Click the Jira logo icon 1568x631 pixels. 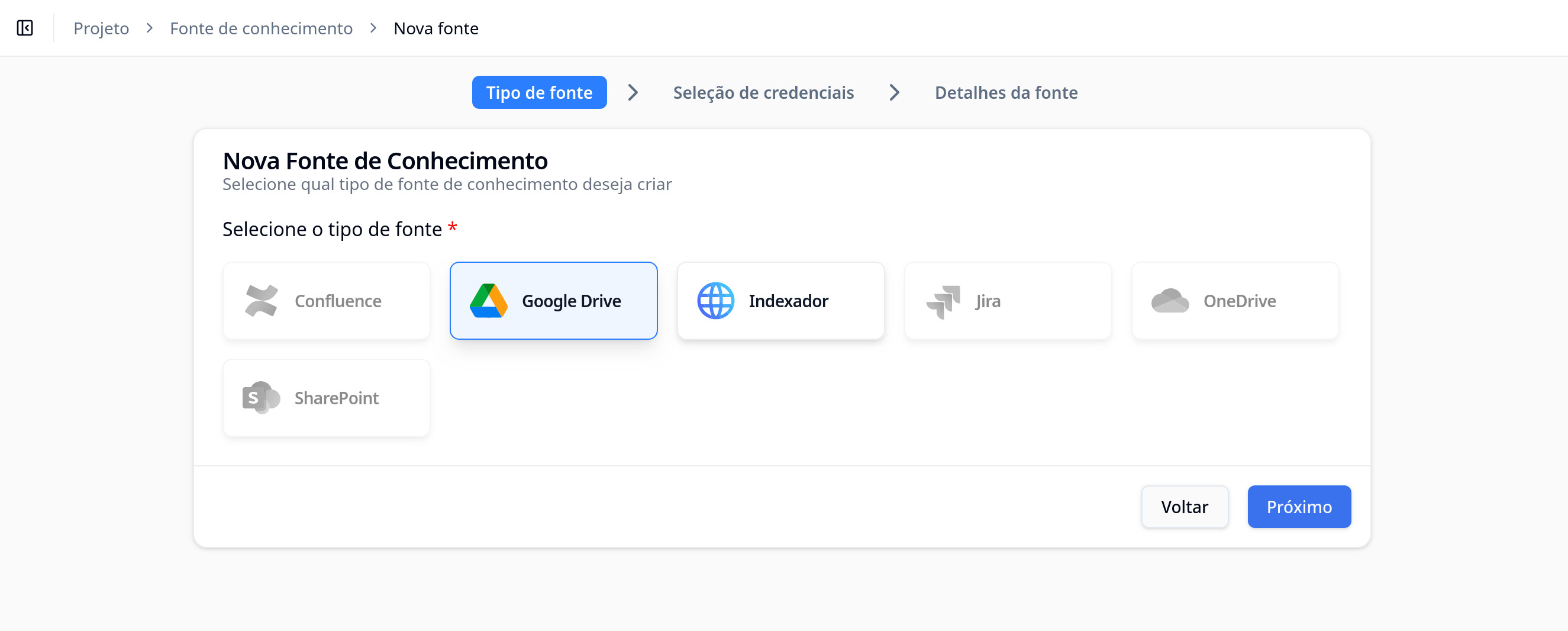(x=943, y=301)
